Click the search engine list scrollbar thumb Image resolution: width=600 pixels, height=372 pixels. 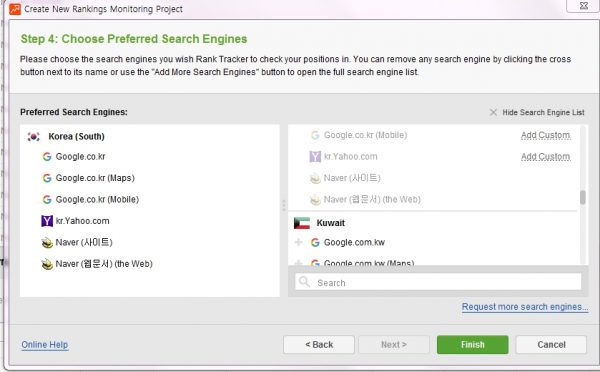click(583, 197)
